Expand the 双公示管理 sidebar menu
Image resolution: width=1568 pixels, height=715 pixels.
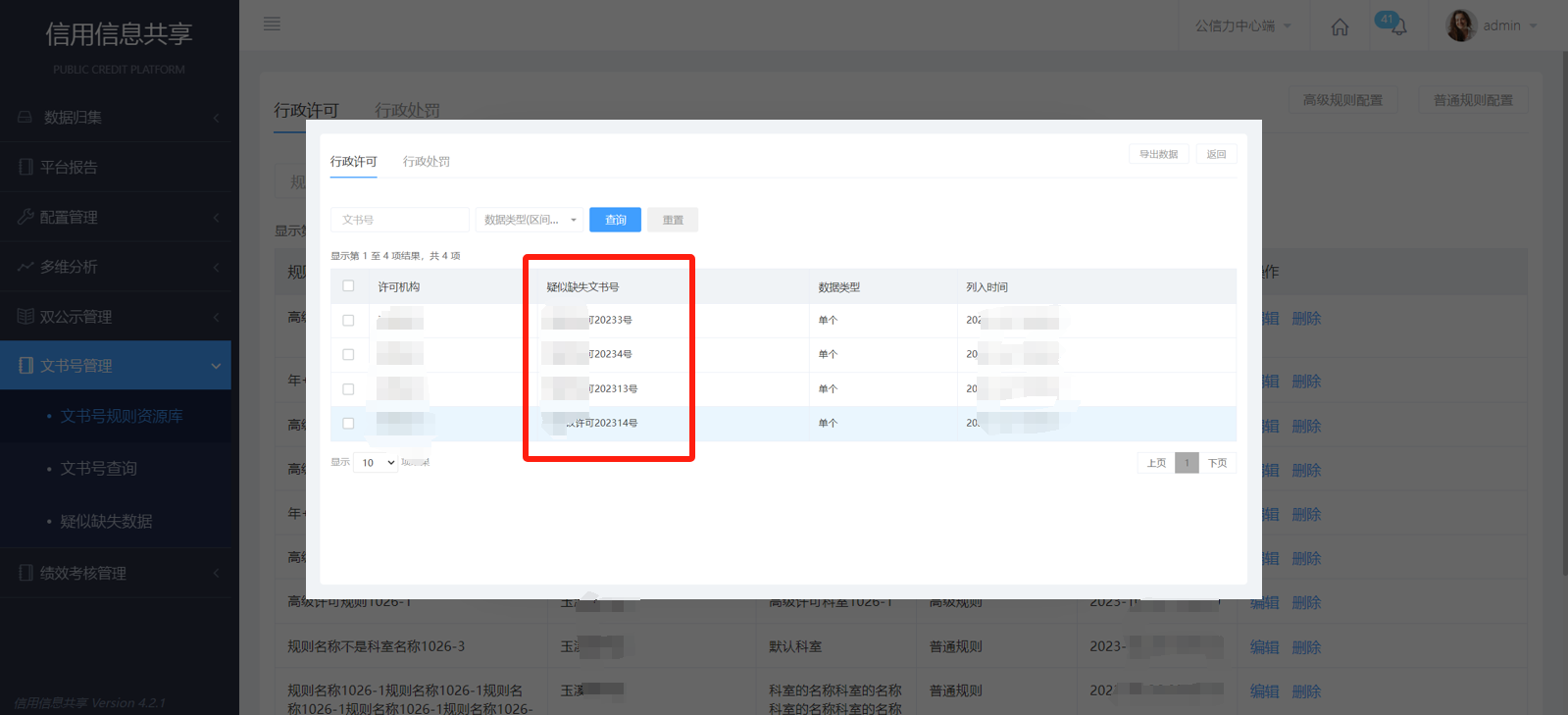tap(216, 317)
